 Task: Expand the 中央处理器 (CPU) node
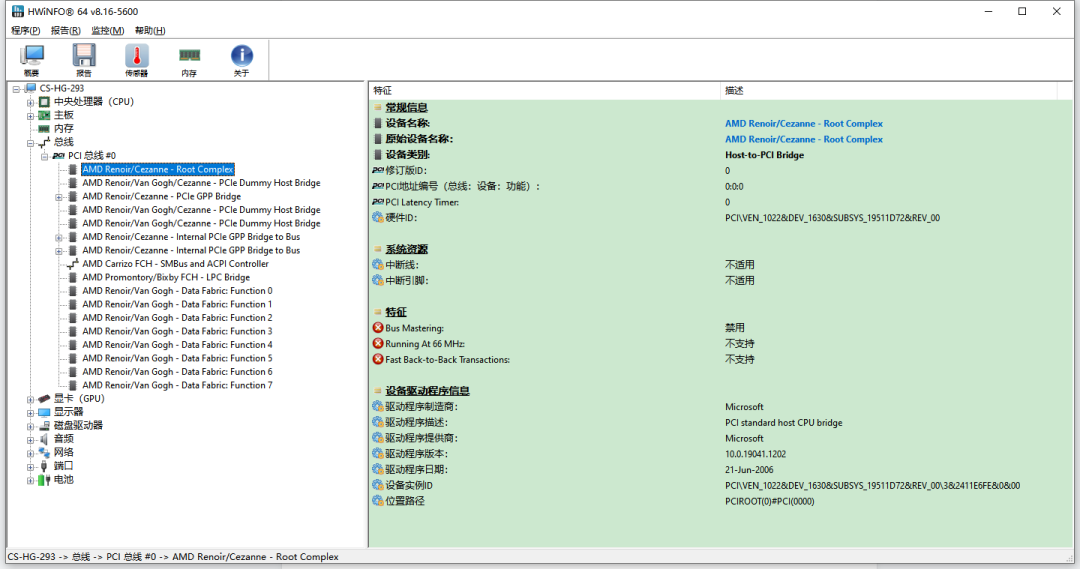click(x=30, y=102)
